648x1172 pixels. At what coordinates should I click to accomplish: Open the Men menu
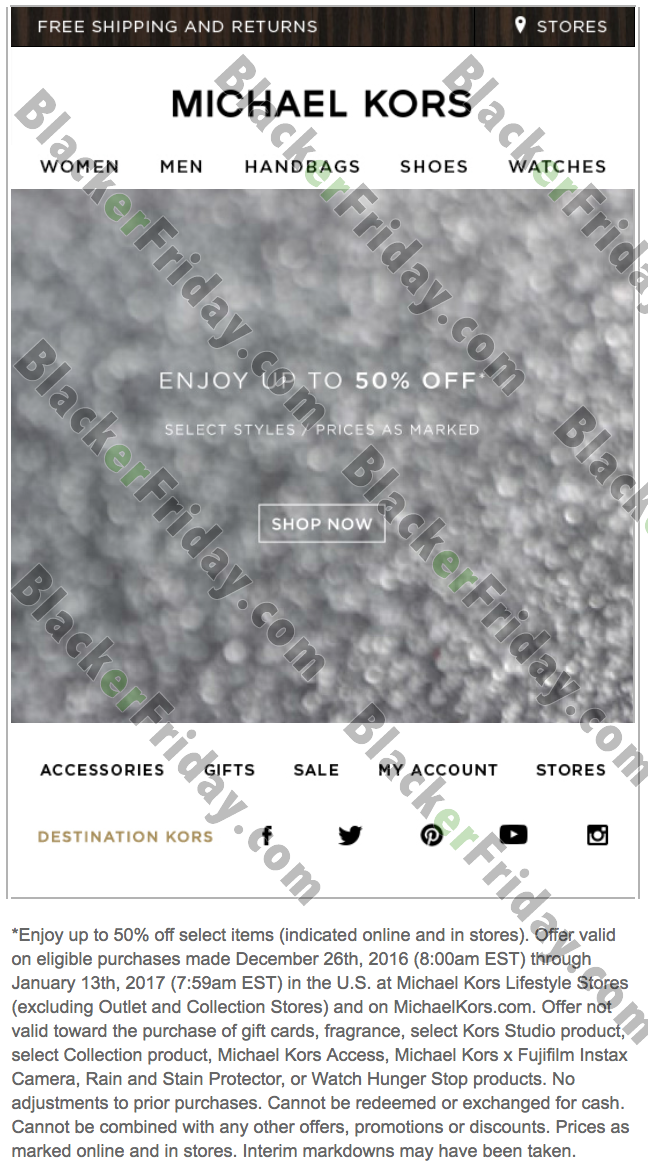(182, 167)
